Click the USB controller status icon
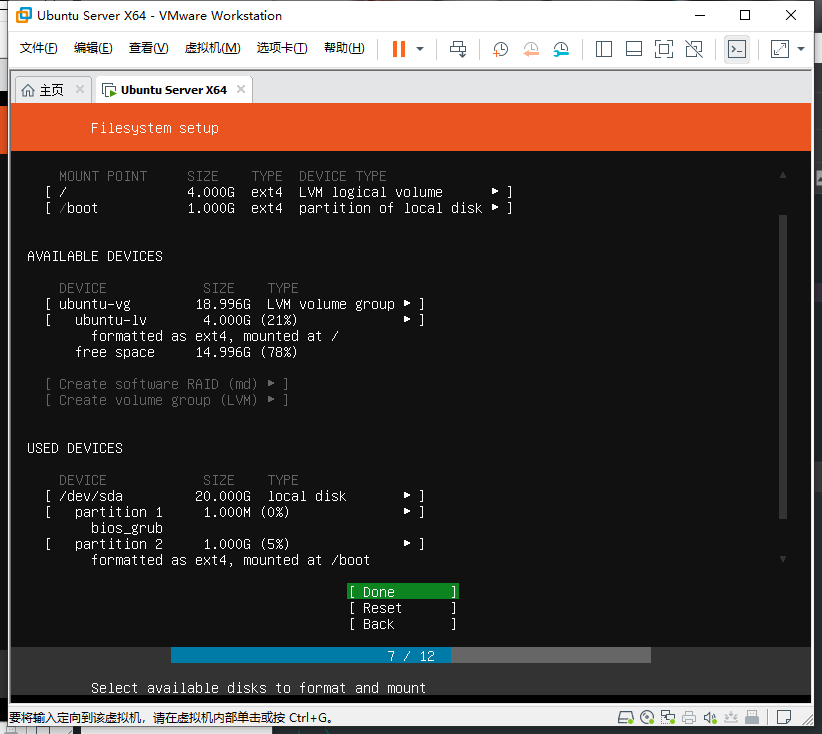The height and width of the screenshot is (734, 822). click(752, 717)
